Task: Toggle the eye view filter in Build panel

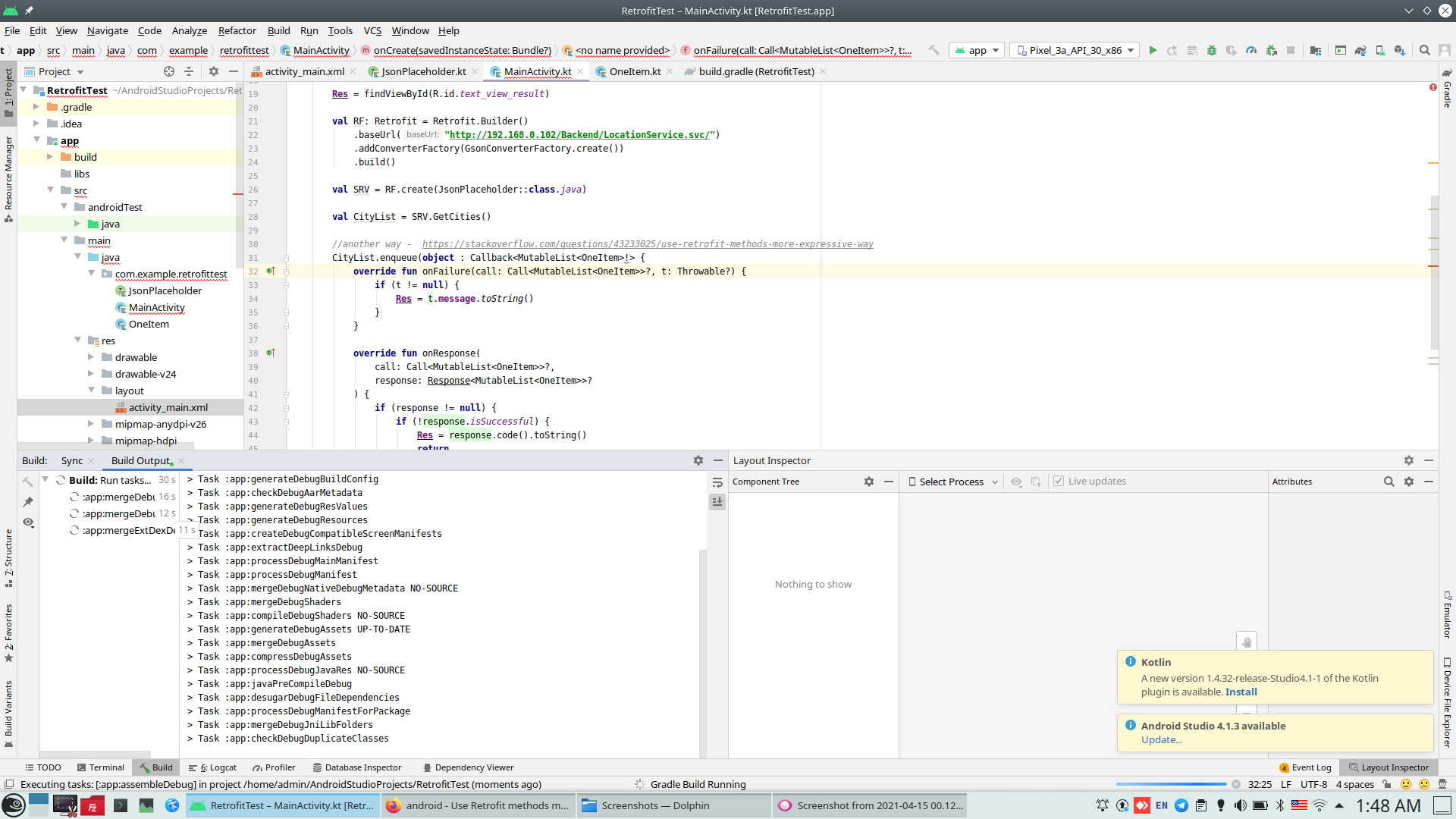Action: (28, 522)
